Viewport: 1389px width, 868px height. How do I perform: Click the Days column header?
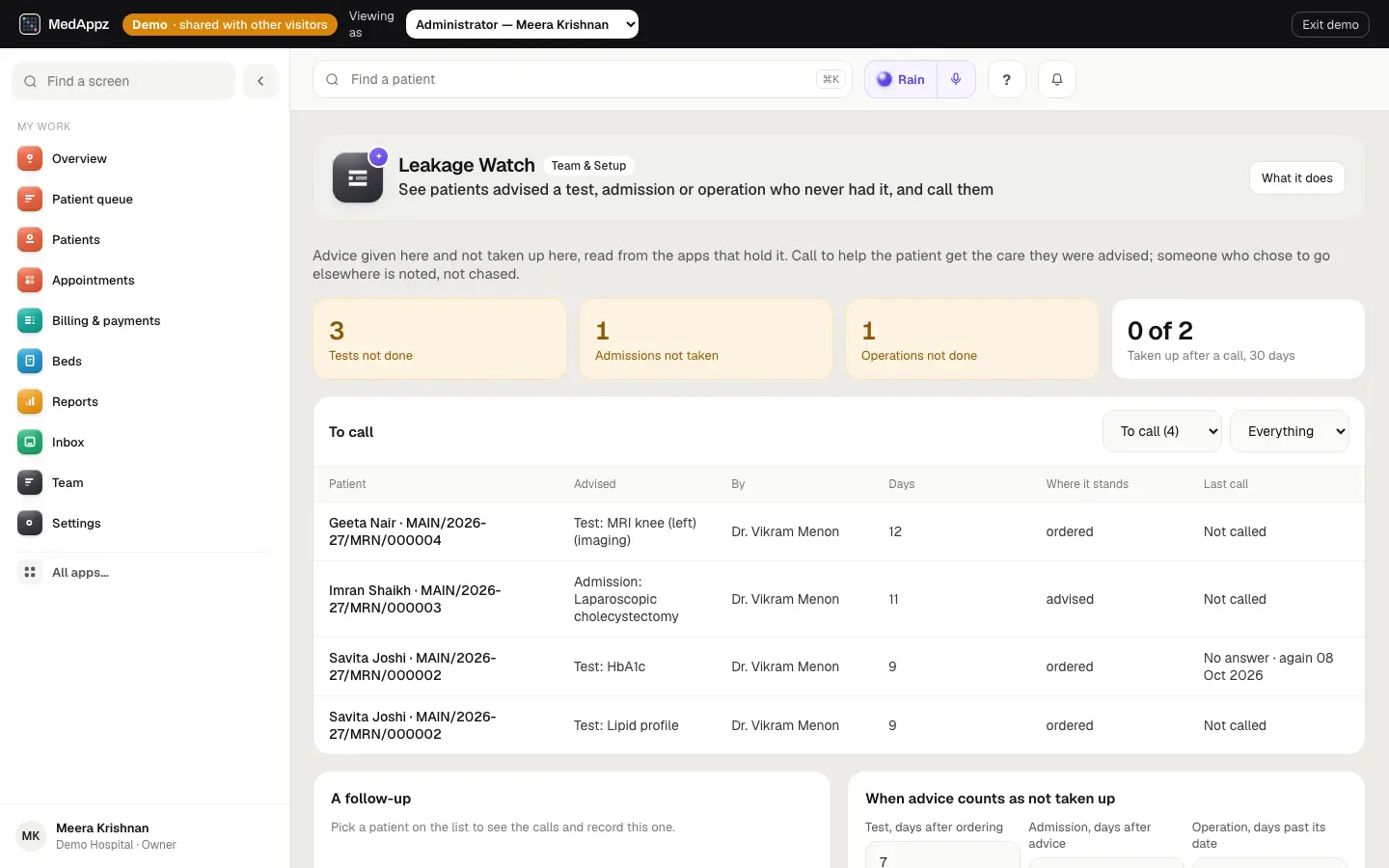tap(902, 484)
